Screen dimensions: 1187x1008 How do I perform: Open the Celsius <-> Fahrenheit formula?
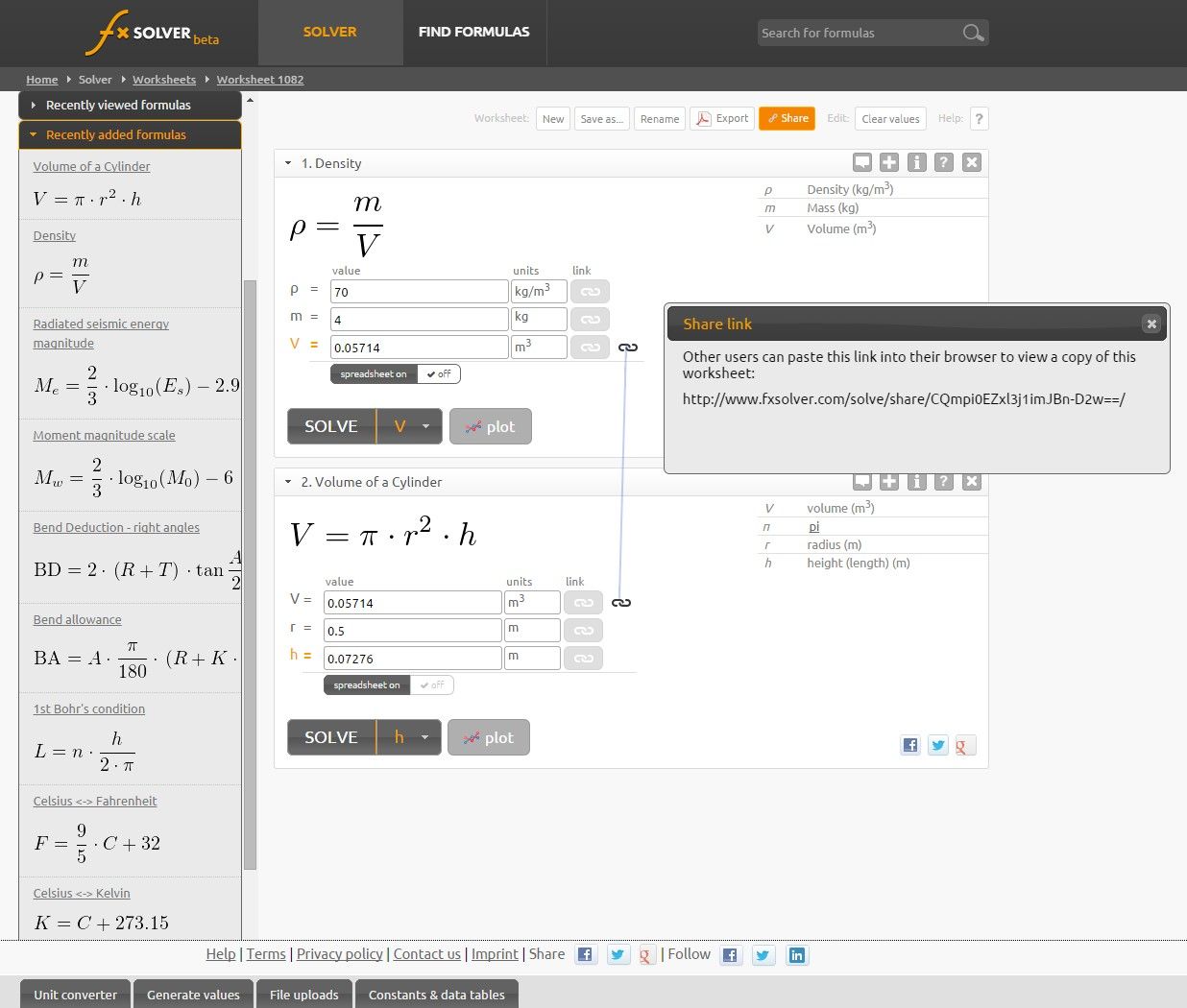(x=94, y=801)
